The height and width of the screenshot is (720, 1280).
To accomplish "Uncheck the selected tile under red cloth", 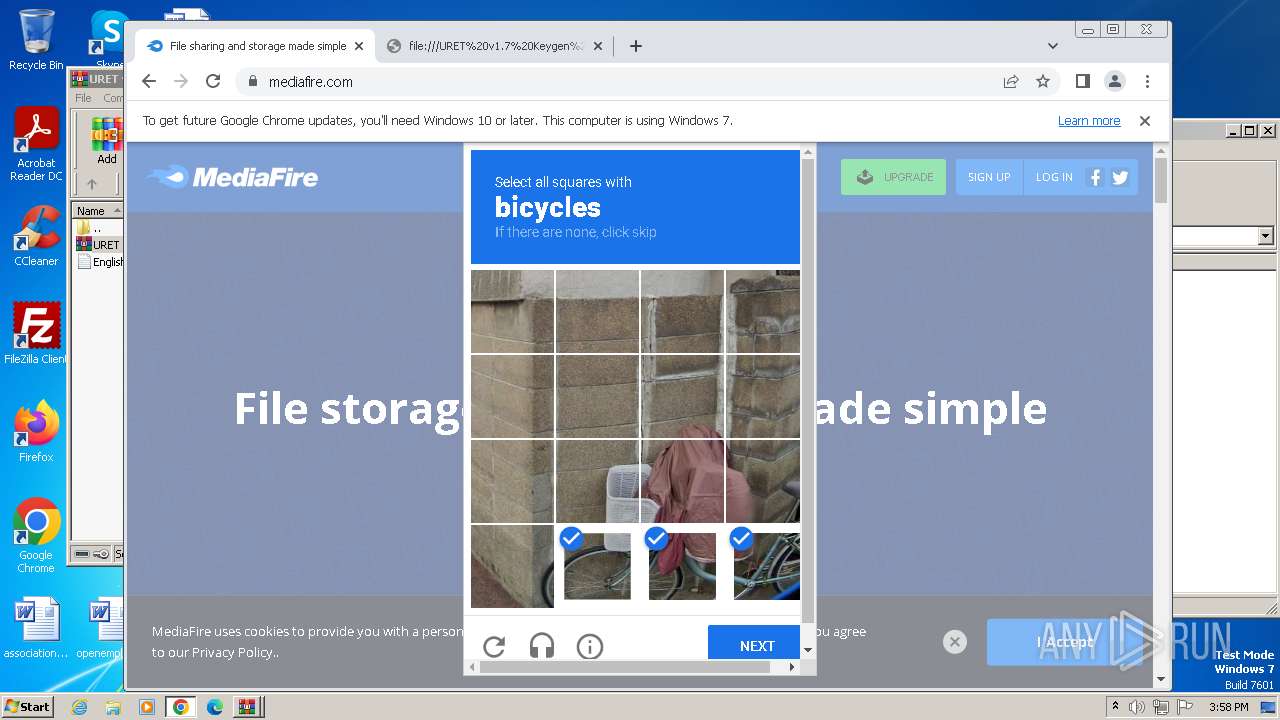I will point(682,566).
